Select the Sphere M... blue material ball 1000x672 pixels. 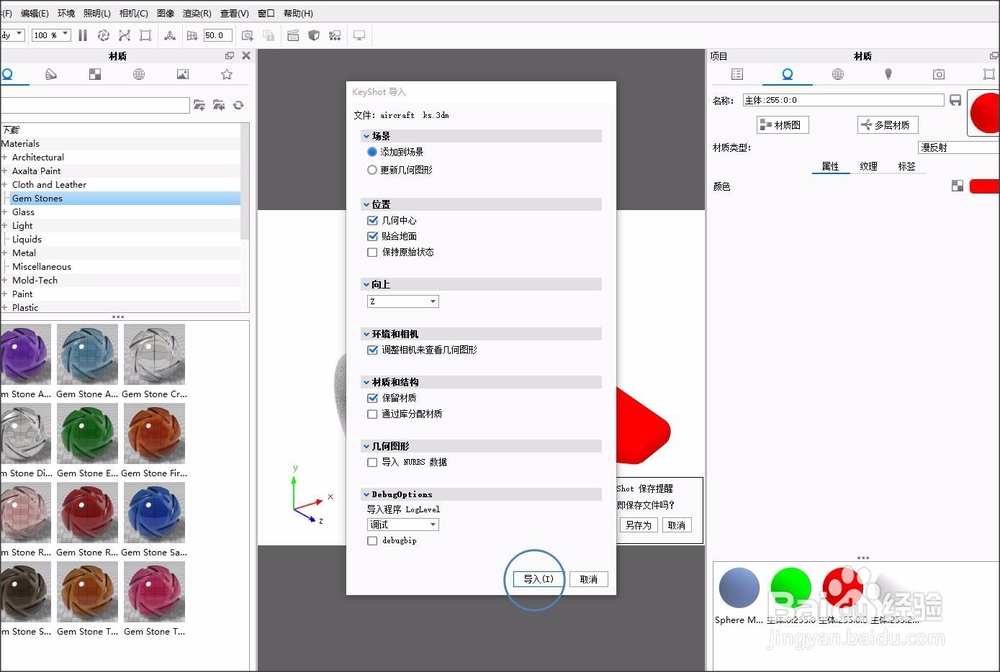[739, 587]
